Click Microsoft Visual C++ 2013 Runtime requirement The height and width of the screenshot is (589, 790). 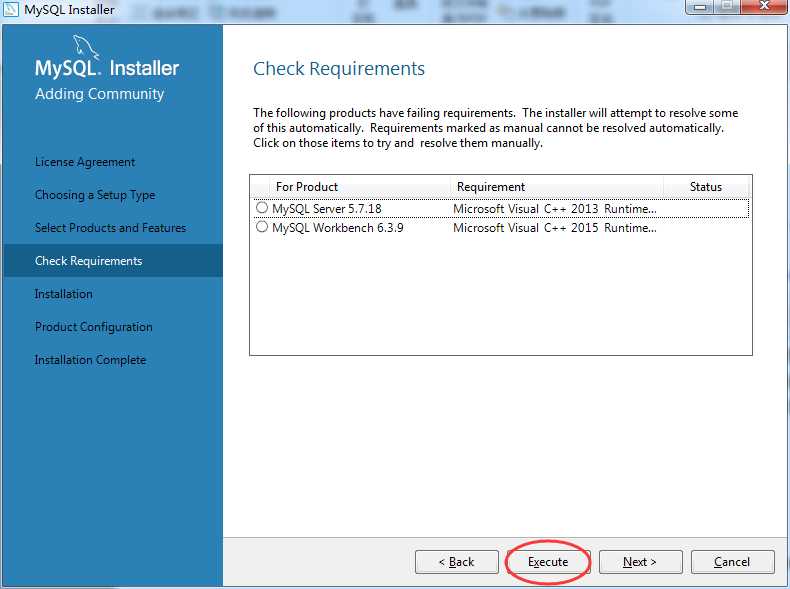[555, 209]
